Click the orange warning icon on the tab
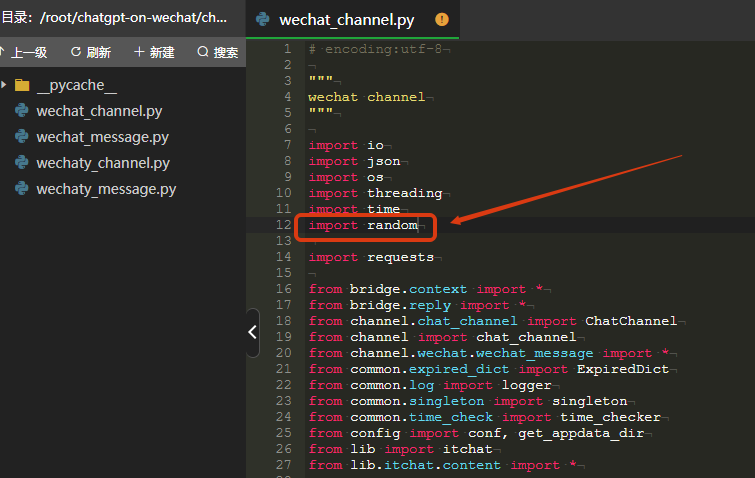The width and height of the screenshot is (755, 478). [442, 20]
